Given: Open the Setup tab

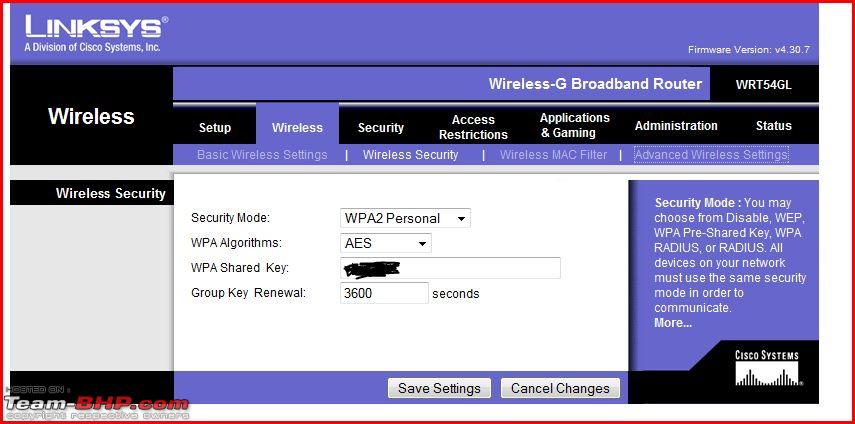Looking at the screenshot, I should click(x=215, y=128).
